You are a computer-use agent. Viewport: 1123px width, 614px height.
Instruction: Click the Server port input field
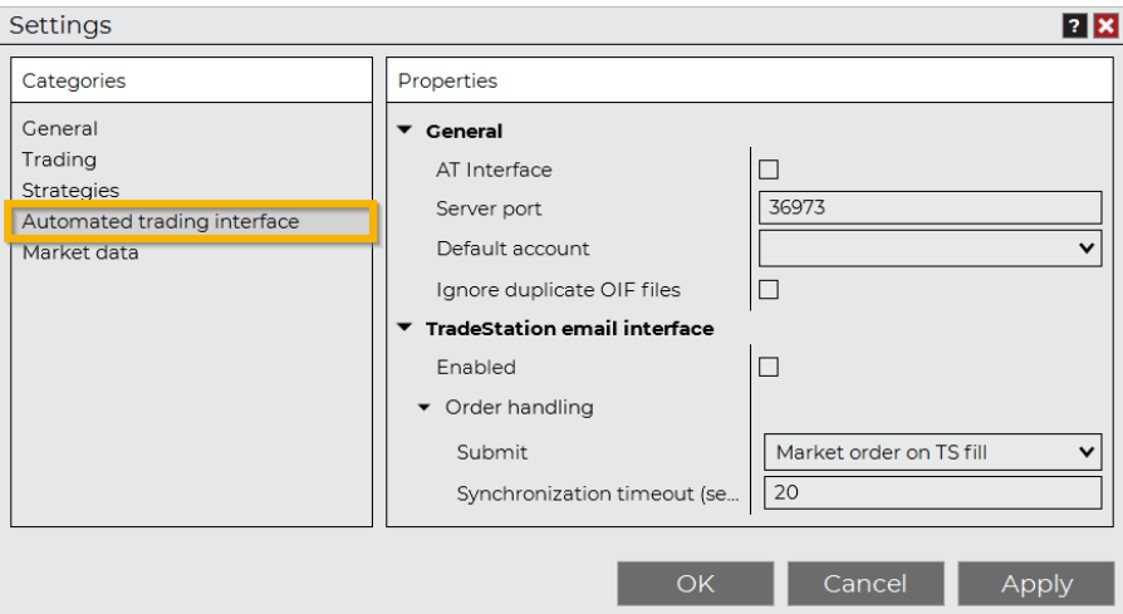point(930,208)
